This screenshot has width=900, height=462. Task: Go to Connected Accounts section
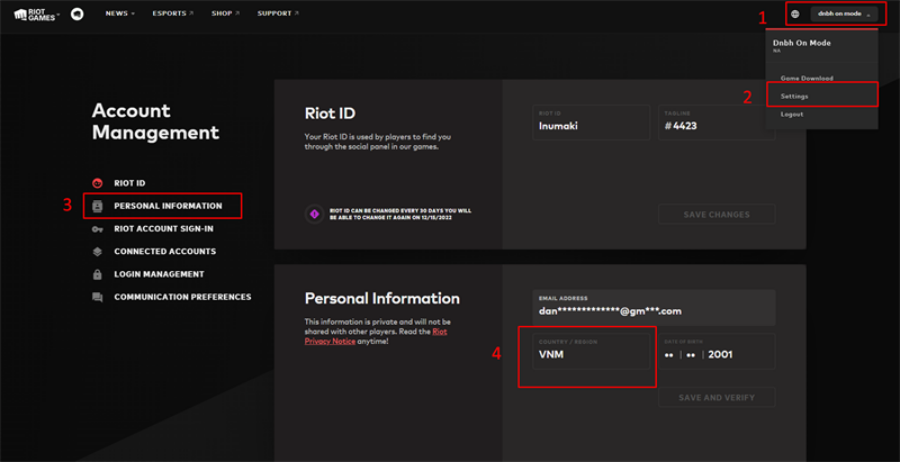[x=165, y=251]
